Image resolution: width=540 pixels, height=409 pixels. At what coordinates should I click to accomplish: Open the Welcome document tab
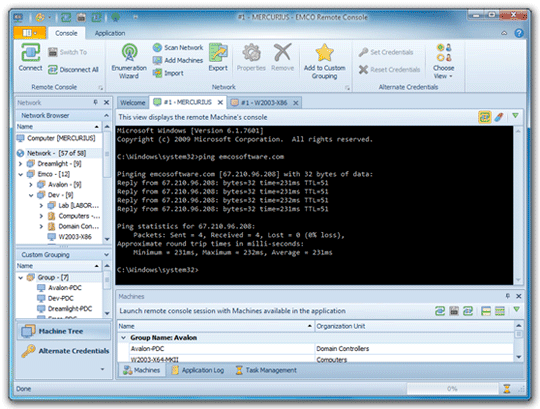133,103
